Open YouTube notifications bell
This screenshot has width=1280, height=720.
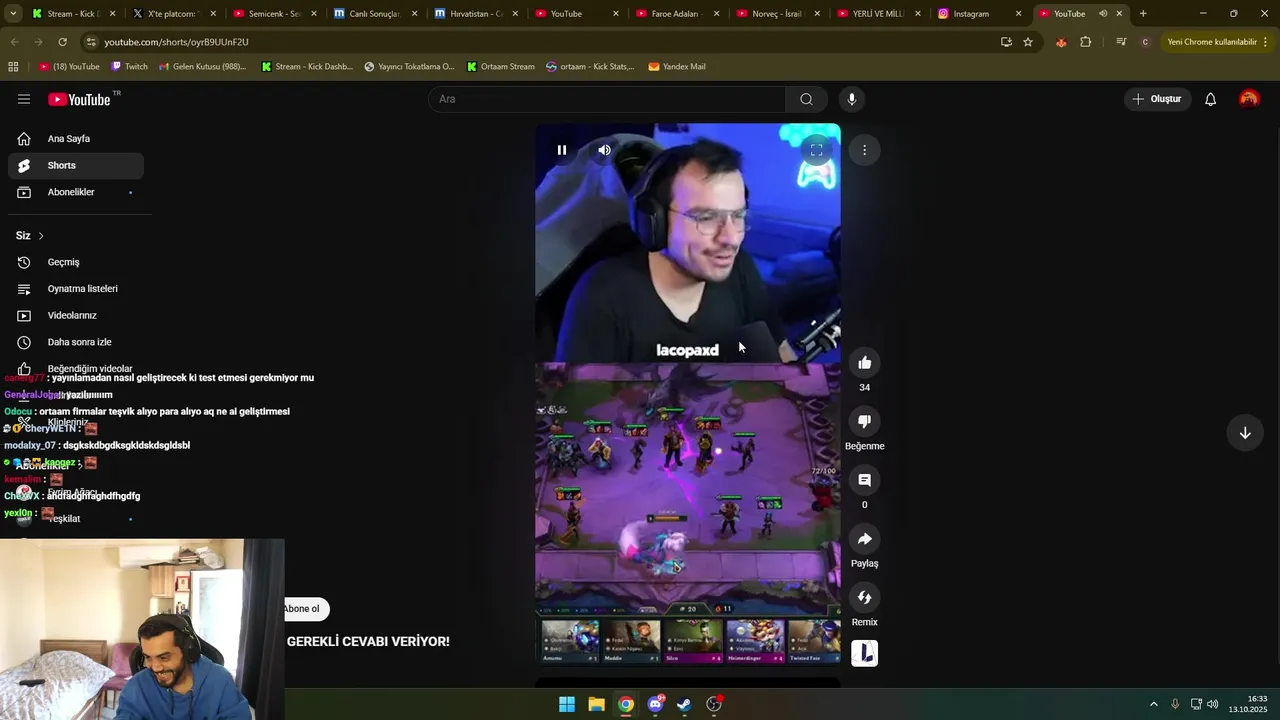[1210, 99]
